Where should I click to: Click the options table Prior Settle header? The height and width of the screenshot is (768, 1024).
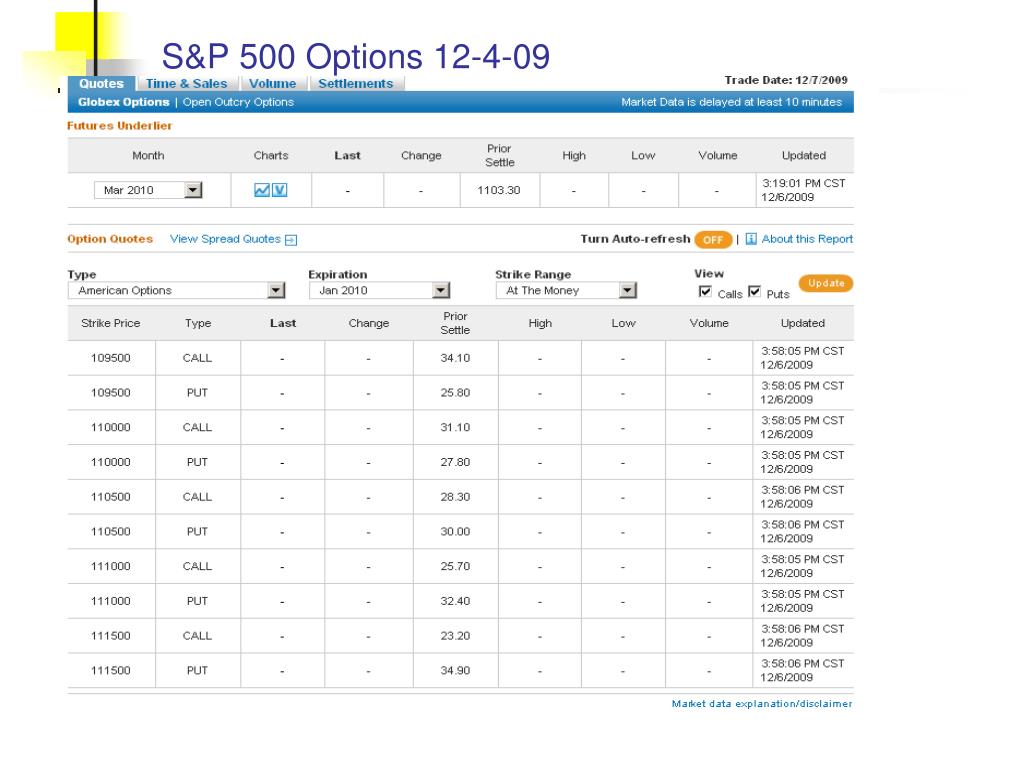tap(455, 323)
